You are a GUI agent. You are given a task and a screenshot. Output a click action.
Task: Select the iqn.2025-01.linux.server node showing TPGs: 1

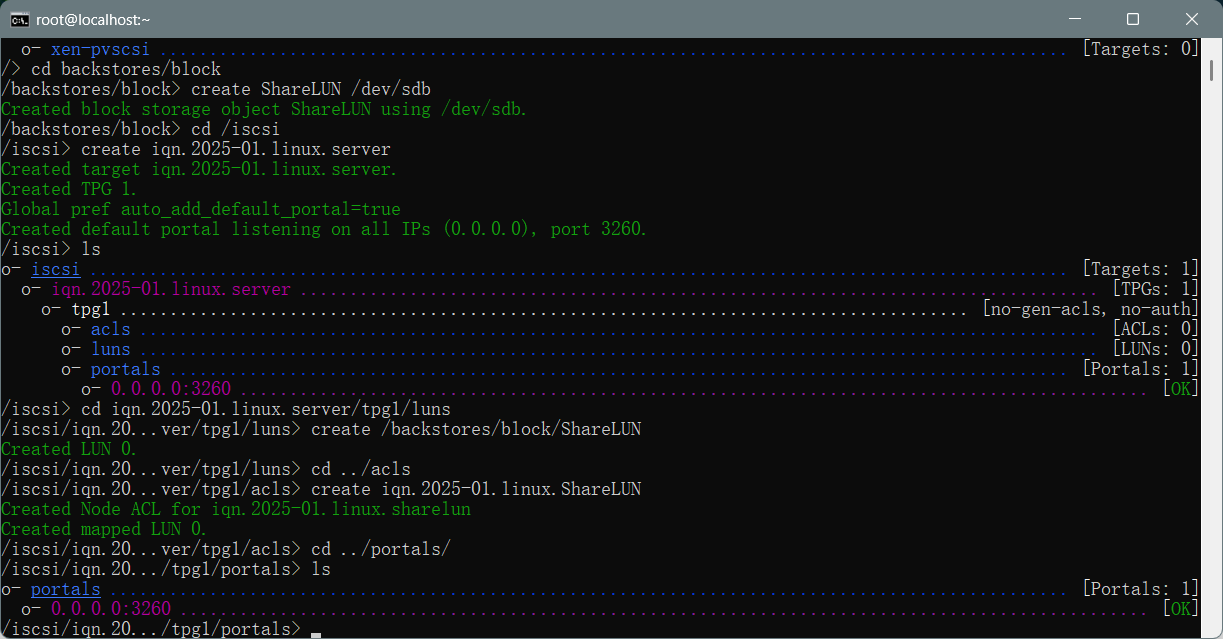pos(170,289)
